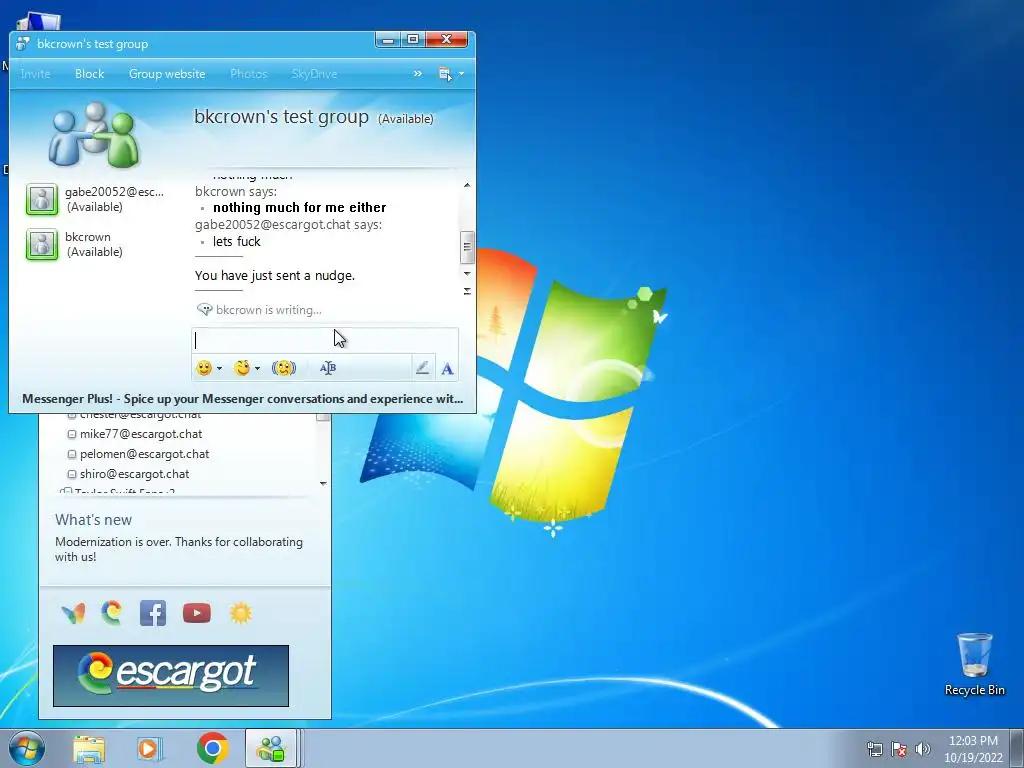Click 'nothing much for me either' message
1024x768 pixels.
coord(299,208)
